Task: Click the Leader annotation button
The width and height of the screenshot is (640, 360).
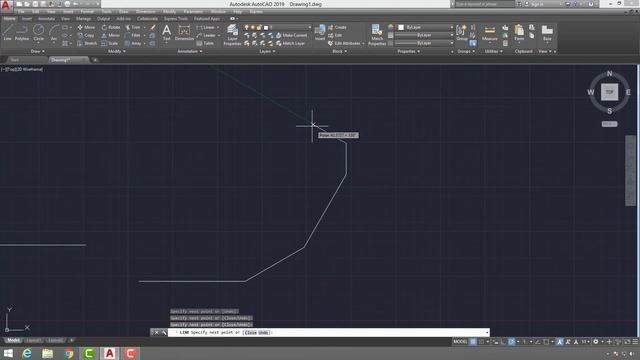Action: click(207, 36)
